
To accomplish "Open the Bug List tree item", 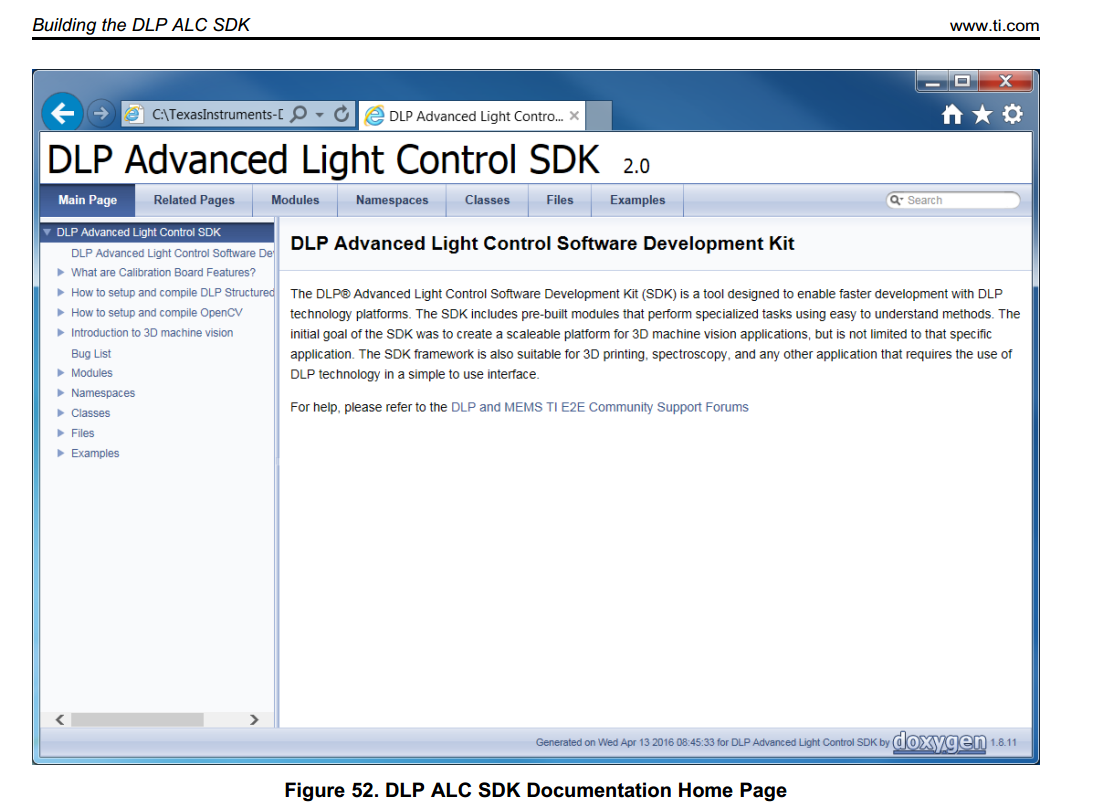I will pos(91,354).
